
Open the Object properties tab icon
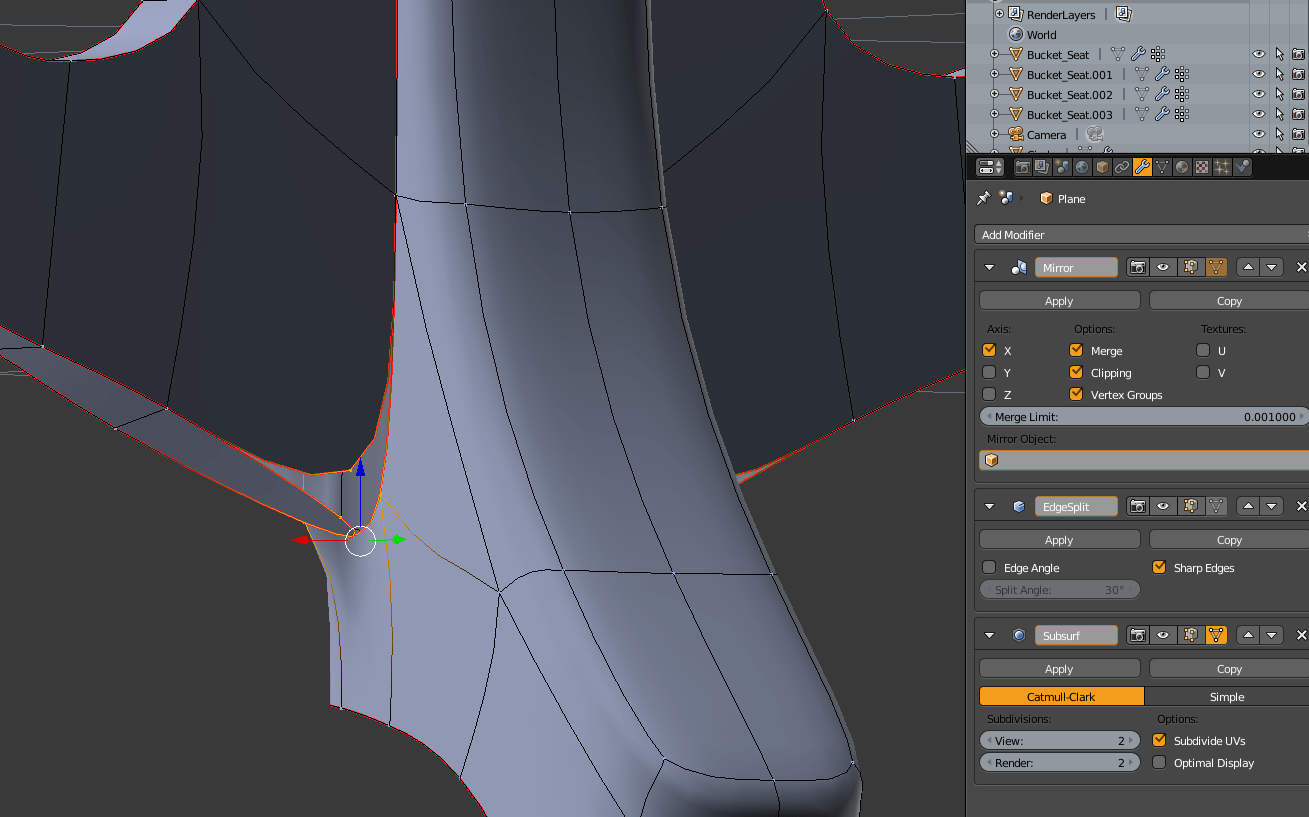[1102, 167]
